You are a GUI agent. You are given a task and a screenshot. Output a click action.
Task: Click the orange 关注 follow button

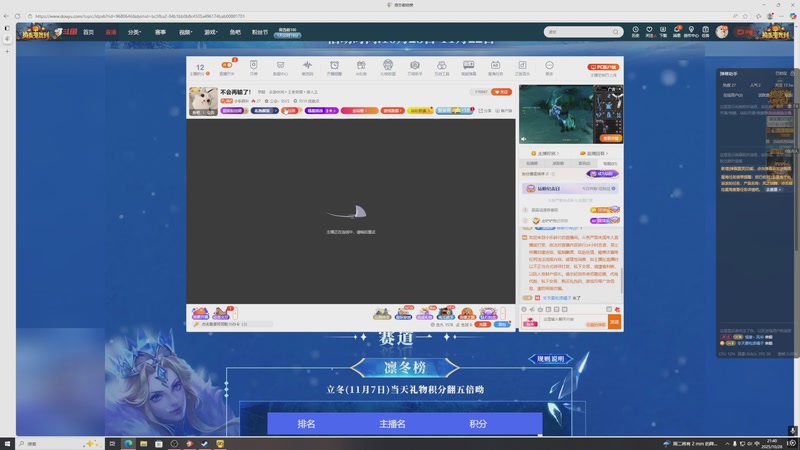(502, 92)
